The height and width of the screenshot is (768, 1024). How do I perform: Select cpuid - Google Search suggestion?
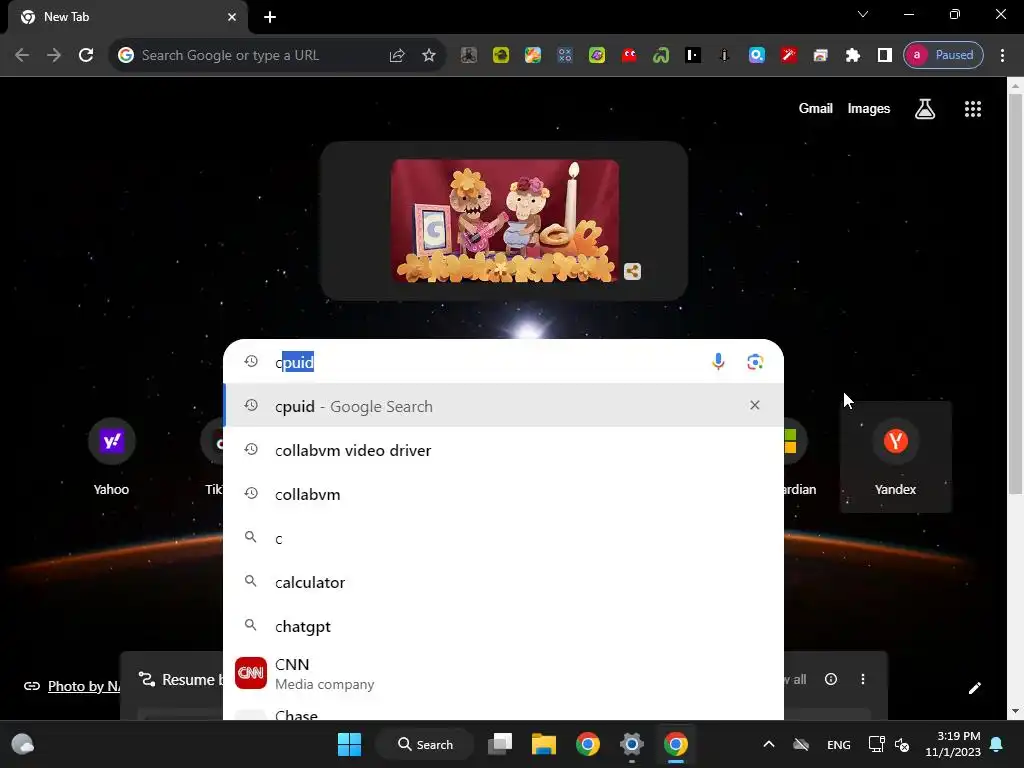coord(503,406)
